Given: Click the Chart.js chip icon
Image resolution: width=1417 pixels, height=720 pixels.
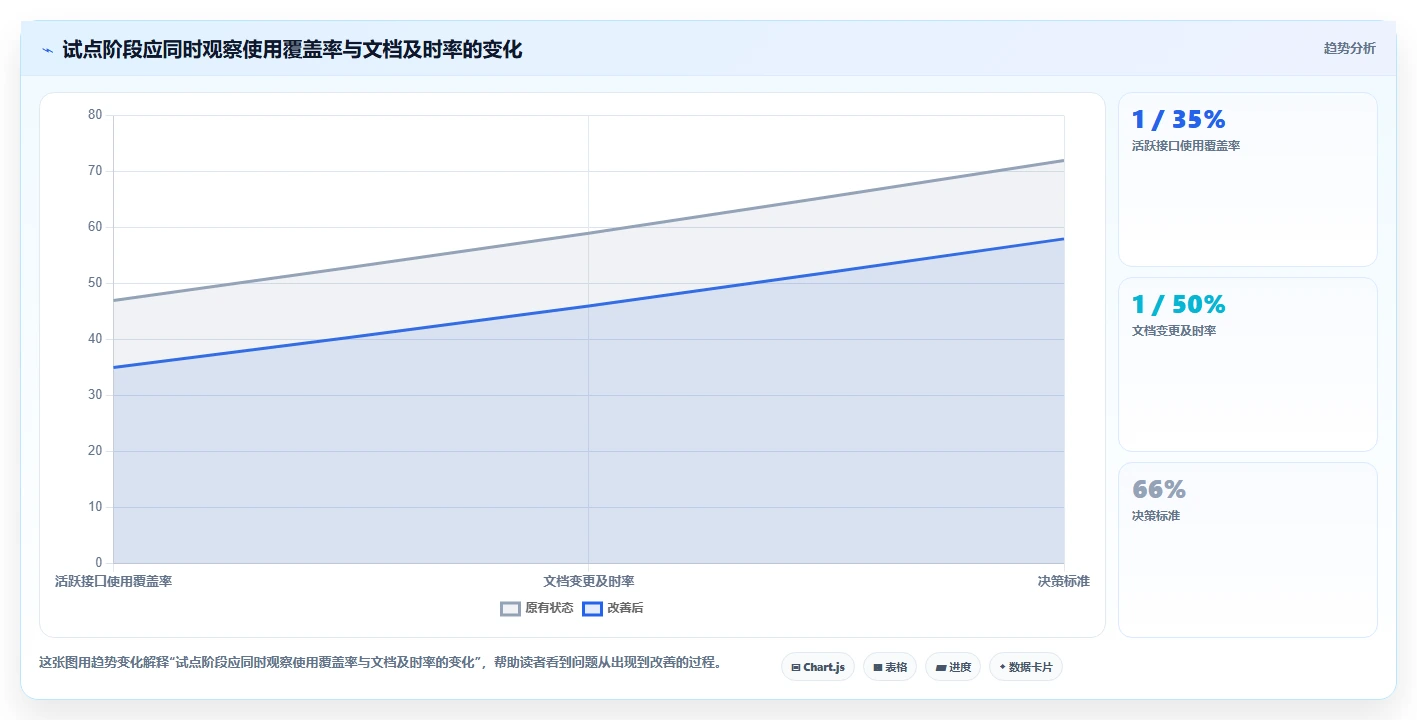Looking at the screenshot, I should (x=796, y=667).
